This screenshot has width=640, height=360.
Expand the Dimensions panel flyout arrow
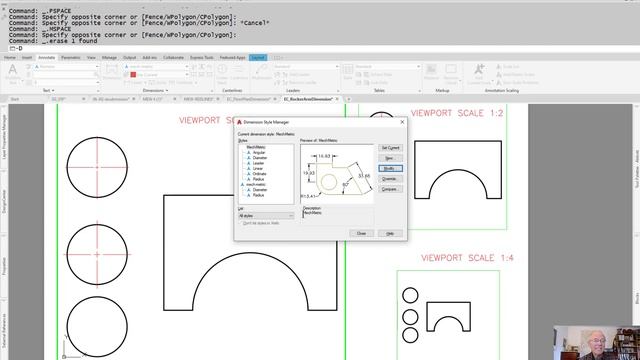coord(166,91)
